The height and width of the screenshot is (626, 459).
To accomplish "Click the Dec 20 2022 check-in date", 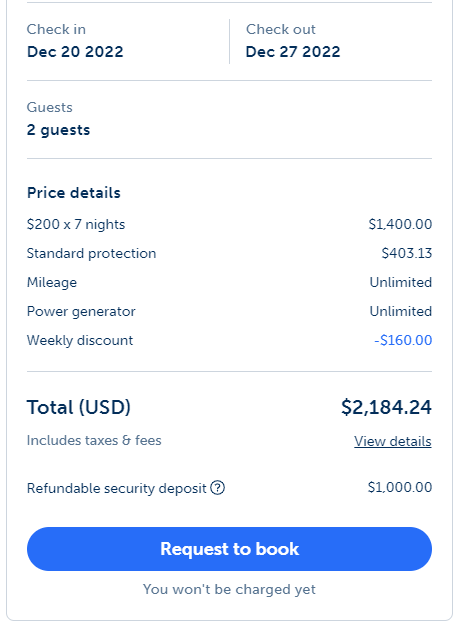I will pos(75,52).
